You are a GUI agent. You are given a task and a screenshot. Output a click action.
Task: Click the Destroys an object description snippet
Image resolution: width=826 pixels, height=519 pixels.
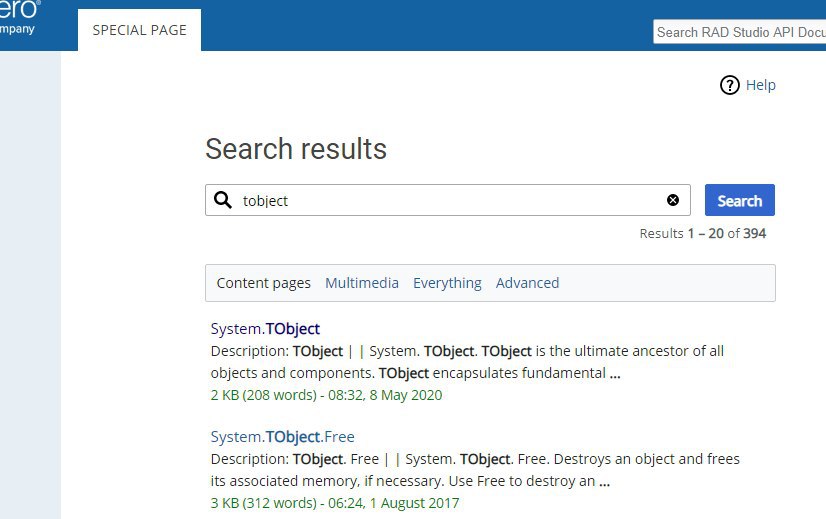tap(475, 470)
